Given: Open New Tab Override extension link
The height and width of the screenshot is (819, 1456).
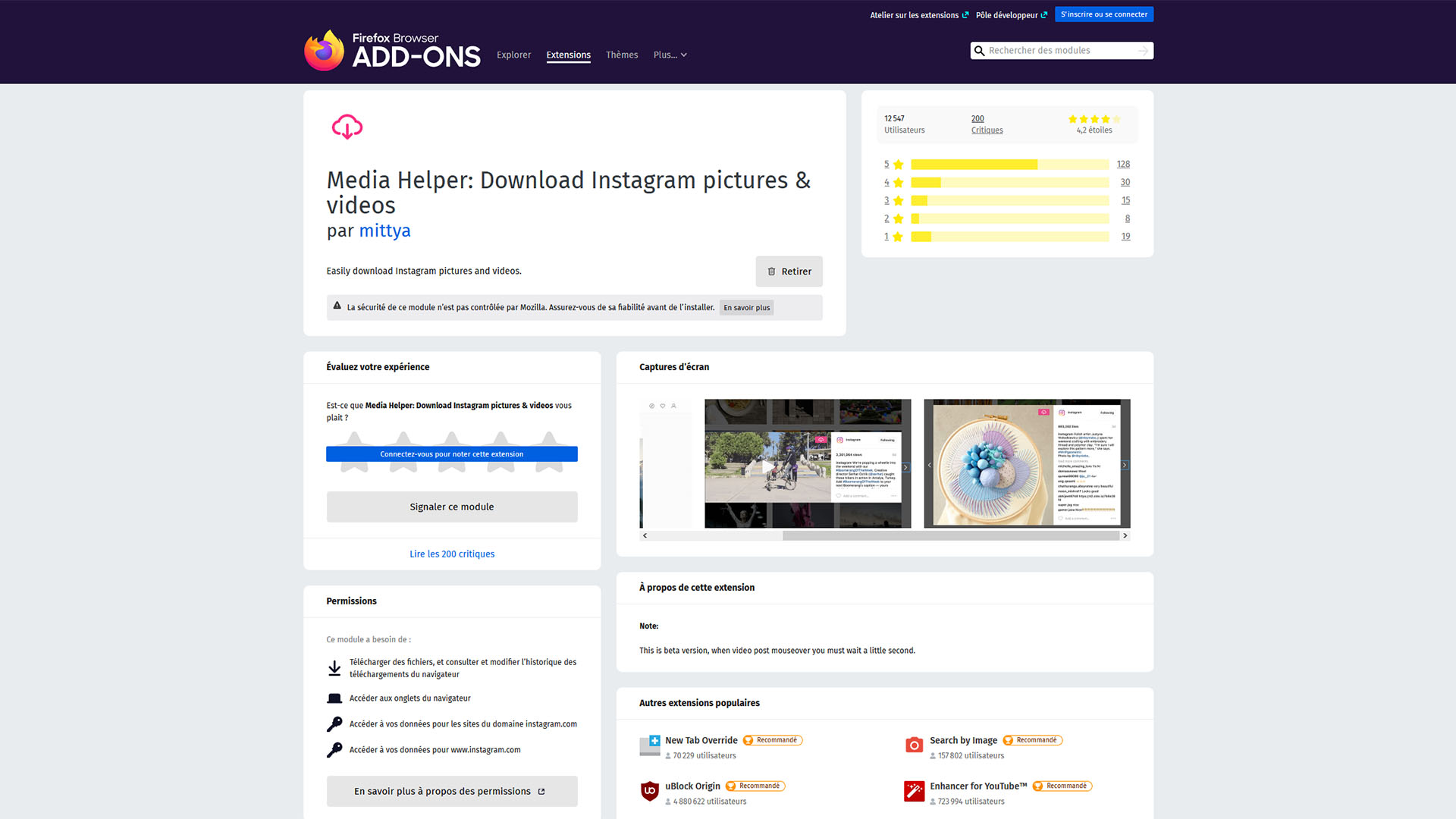Looking at the screenshot, I should click(x=701, y=741).
